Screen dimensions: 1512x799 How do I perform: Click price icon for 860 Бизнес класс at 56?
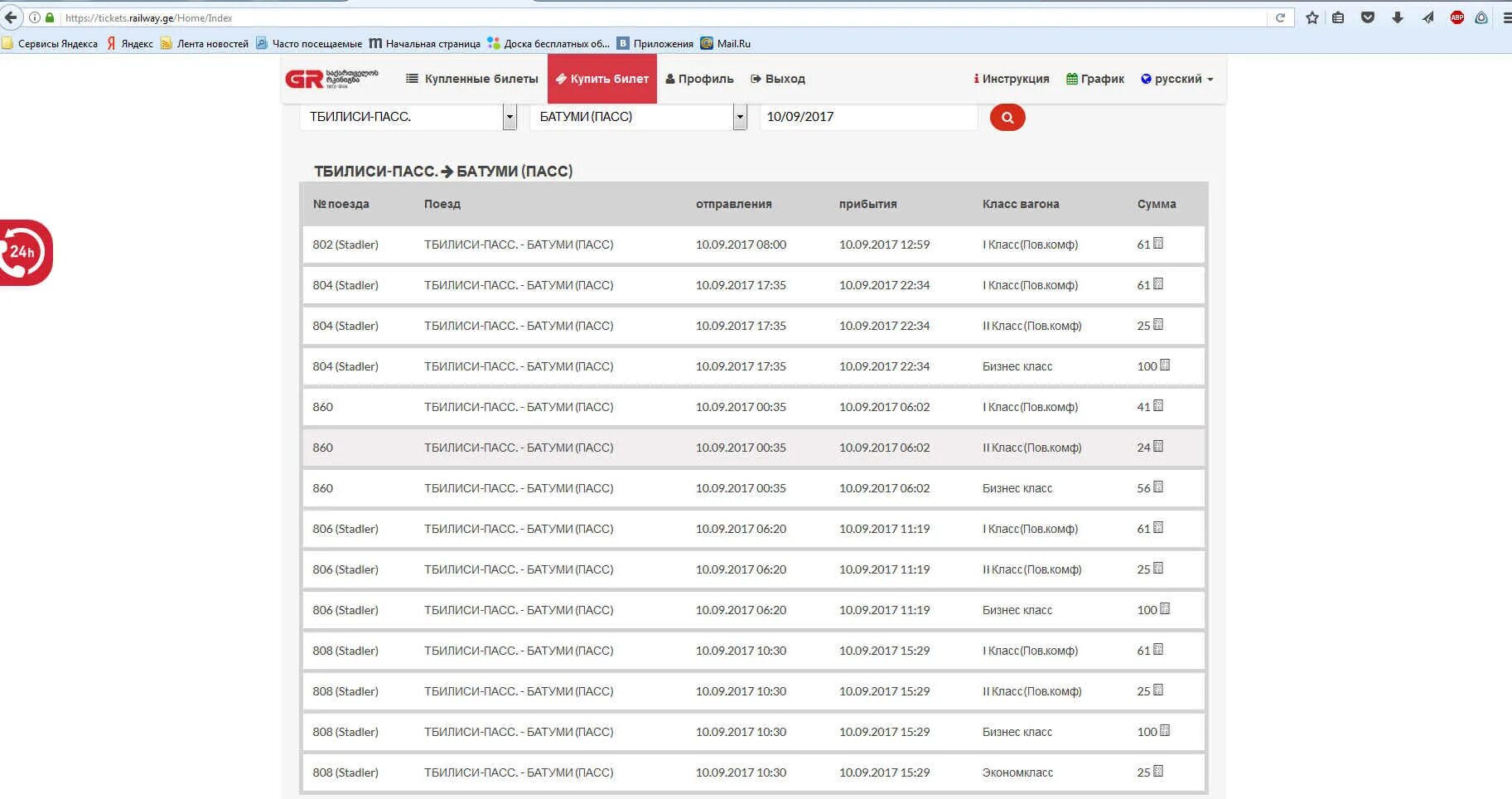[x=1158, y=487]
